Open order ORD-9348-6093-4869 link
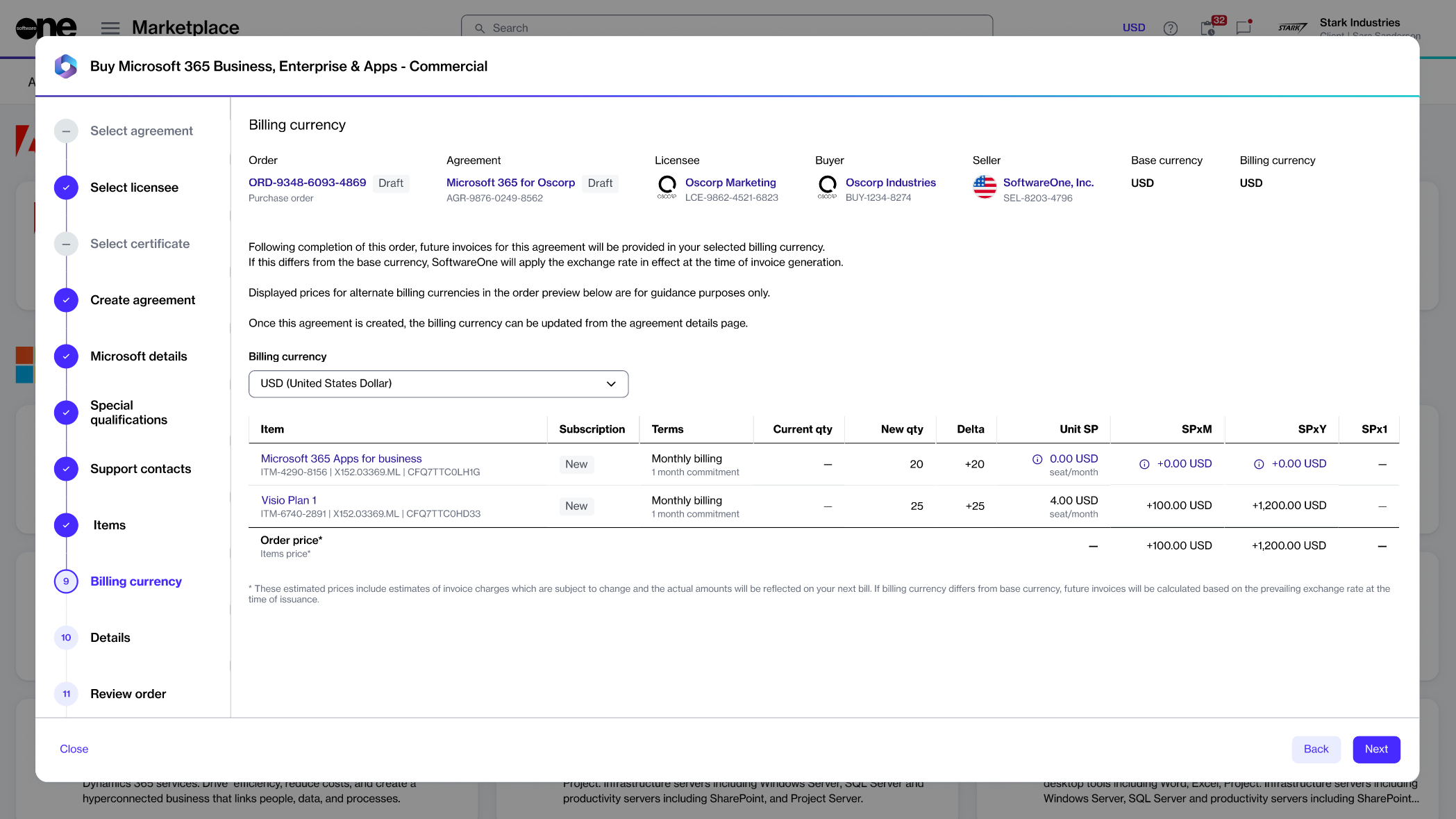 tap(307, 183)
